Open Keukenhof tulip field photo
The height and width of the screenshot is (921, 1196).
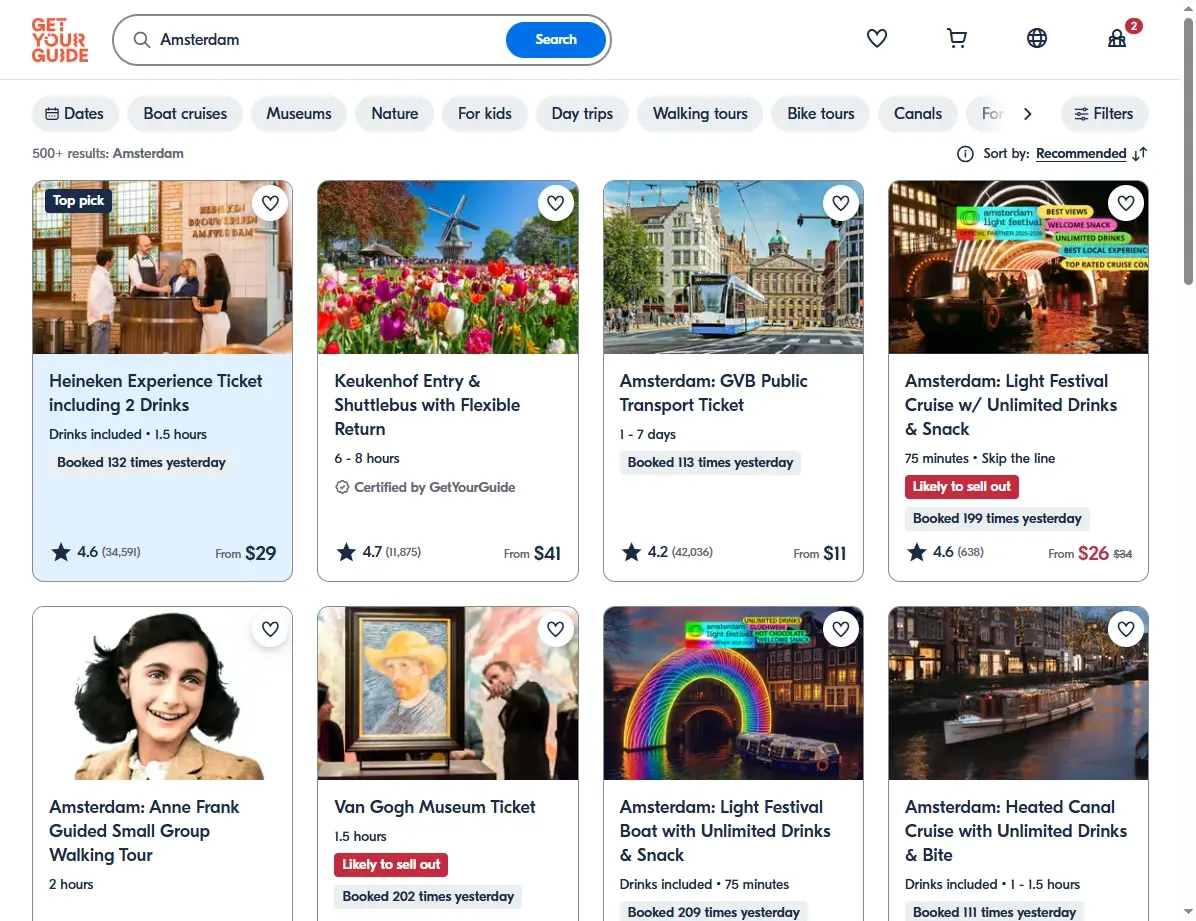coord(448,267)
